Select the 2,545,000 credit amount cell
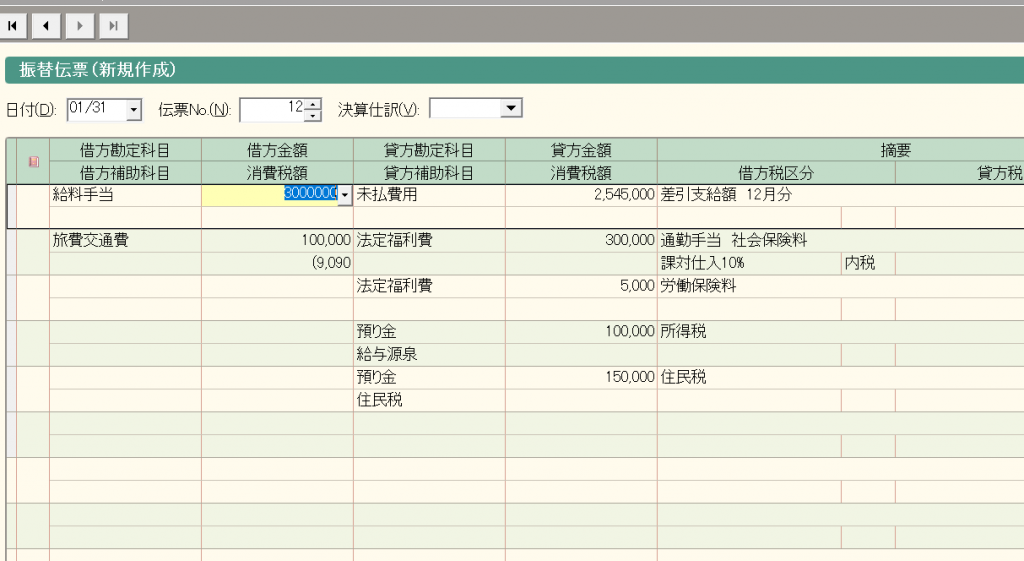 pyautogui.click(x=581, y=195)
